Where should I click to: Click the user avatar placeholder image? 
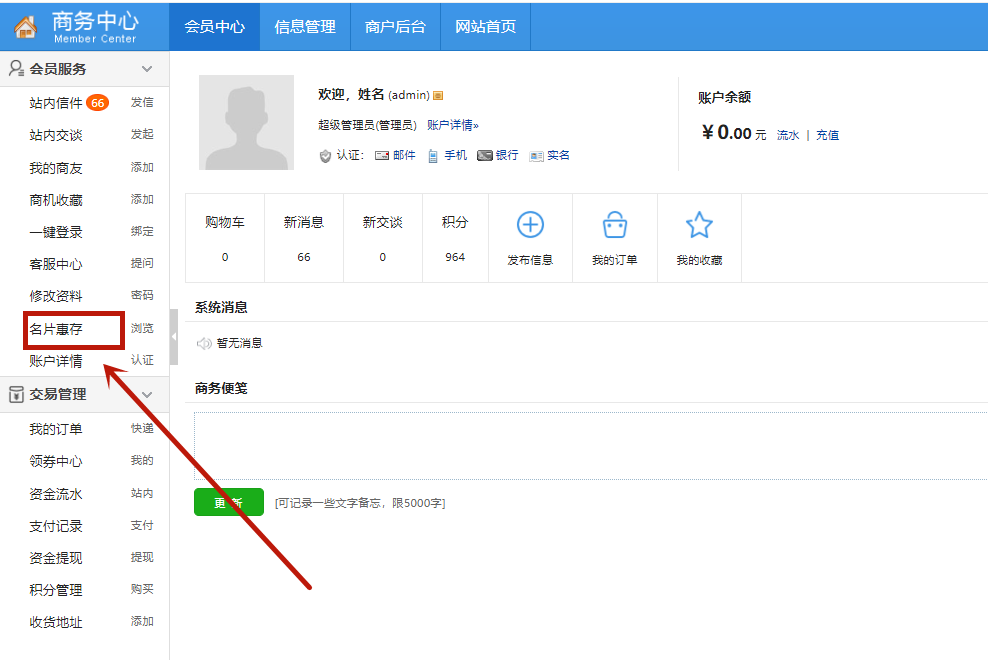point(246,122)
